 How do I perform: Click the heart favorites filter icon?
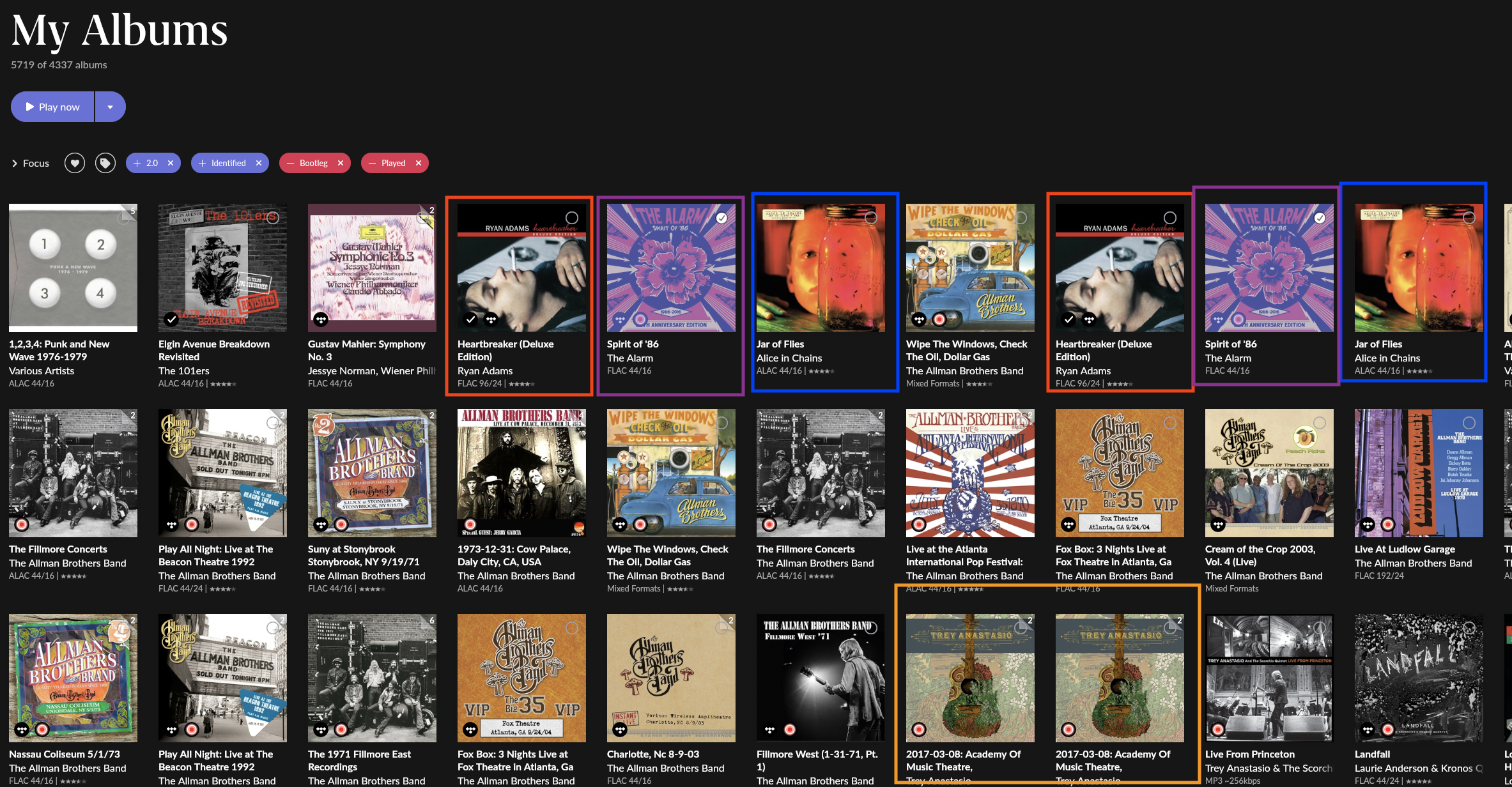[x=75, y=164]
